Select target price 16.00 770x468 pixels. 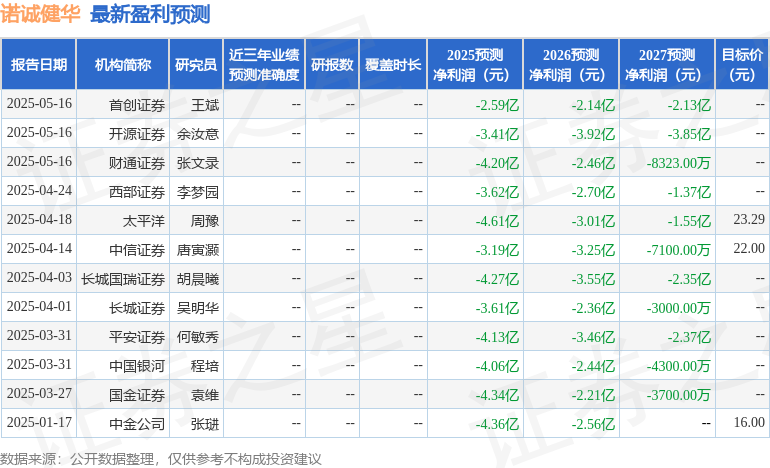(x=749, y=422)
